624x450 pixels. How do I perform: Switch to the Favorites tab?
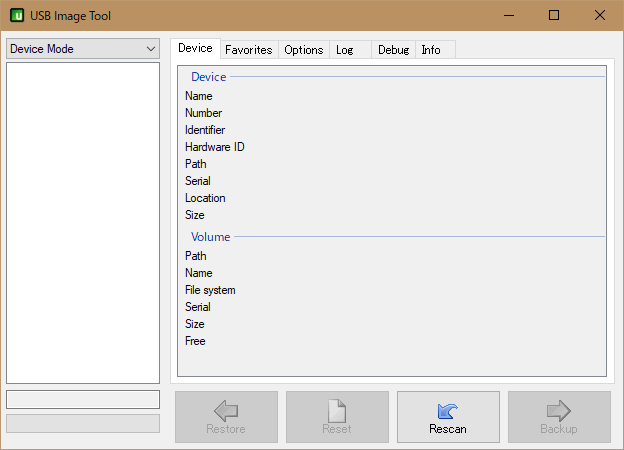248,49
